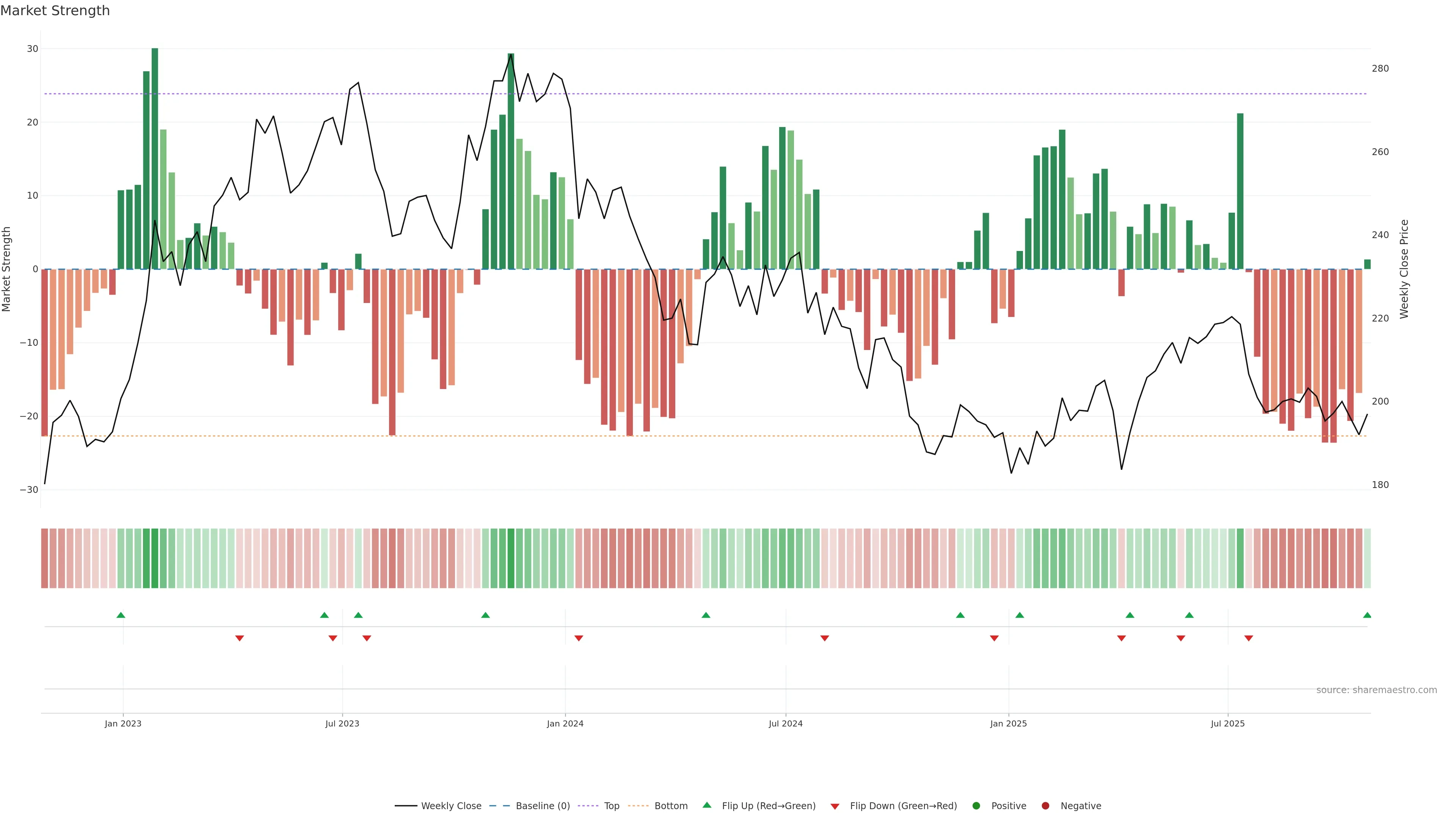Screen dimensions: 1456x819
Task: Click the tallest green bar reaching 30
Action: [x=155, y=158]
